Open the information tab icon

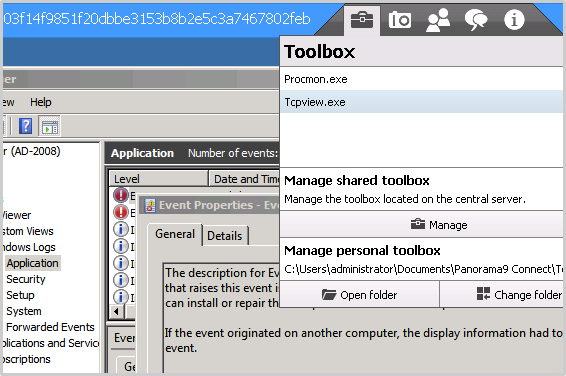514,19
